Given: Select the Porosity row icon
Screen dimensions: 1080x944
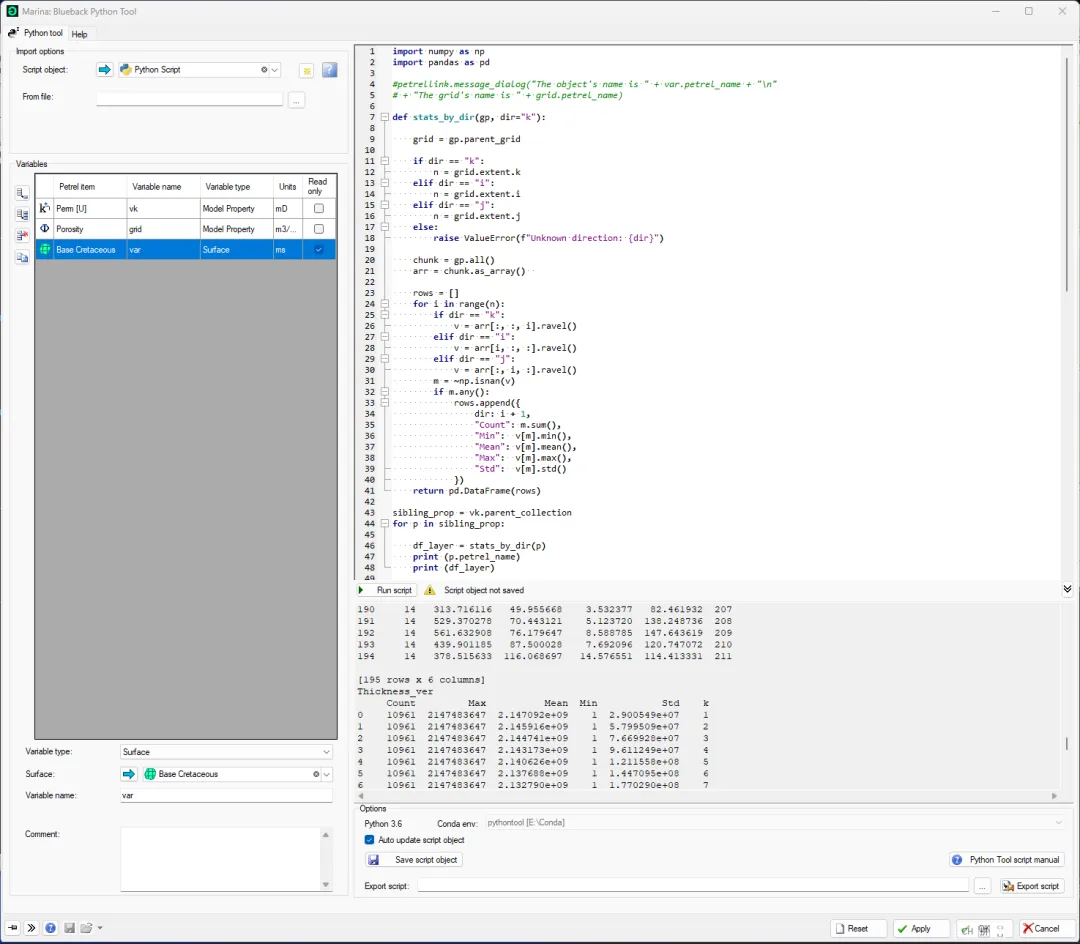Looking at the screenshot, I should (x=45, y=229).
